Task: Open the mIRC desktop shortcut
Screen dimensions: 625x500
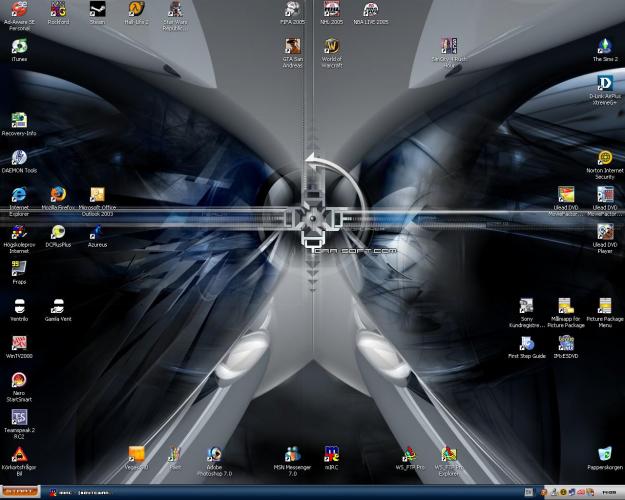Action: tap(331, 455)
